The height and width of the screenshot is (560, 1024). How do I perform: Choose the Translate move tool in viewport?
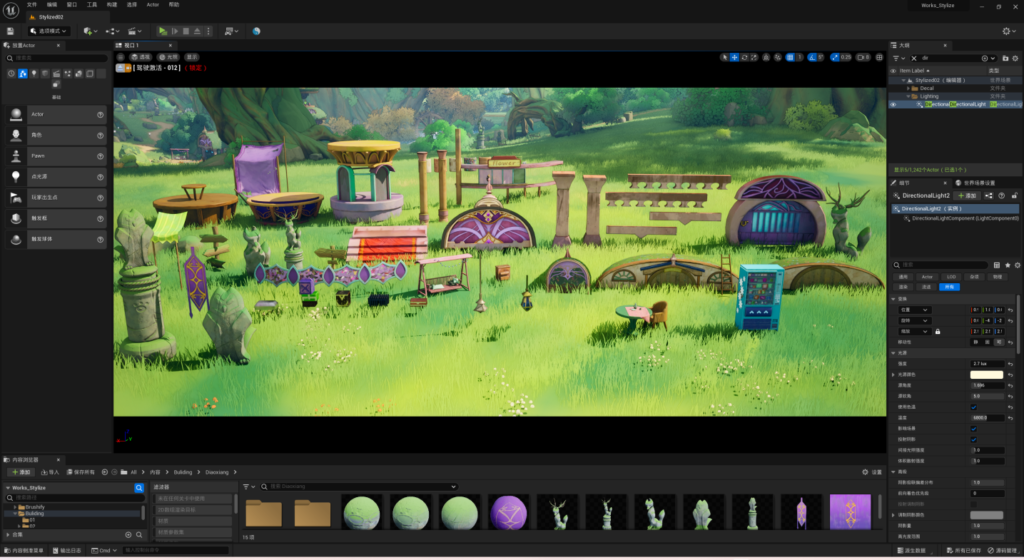(x=735, y=57)
